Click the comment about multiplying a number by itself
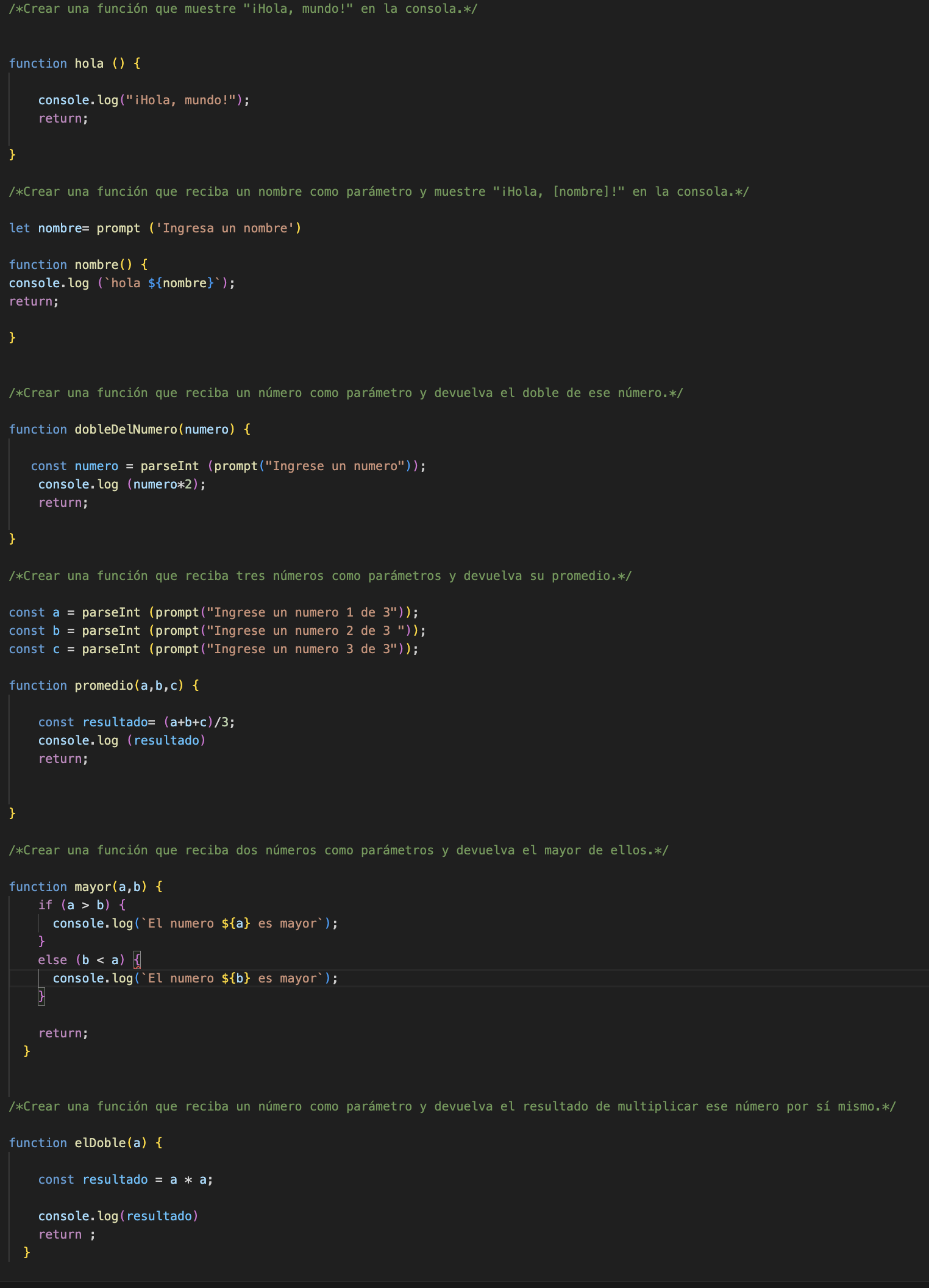Image resolution: width=929 pixels, height=1288 pixels. pos(453,1106)
